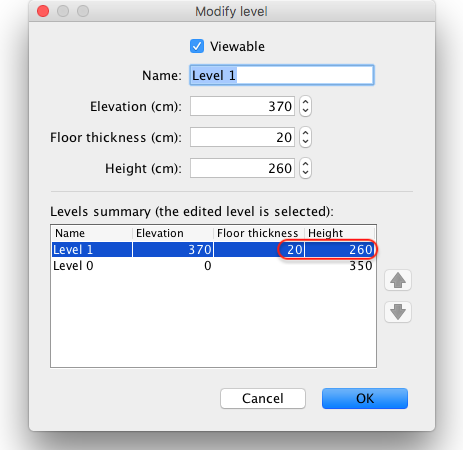463x450 pixels.
Task: Decrease Height value with stepper down arrow
Action: point(305,173)
